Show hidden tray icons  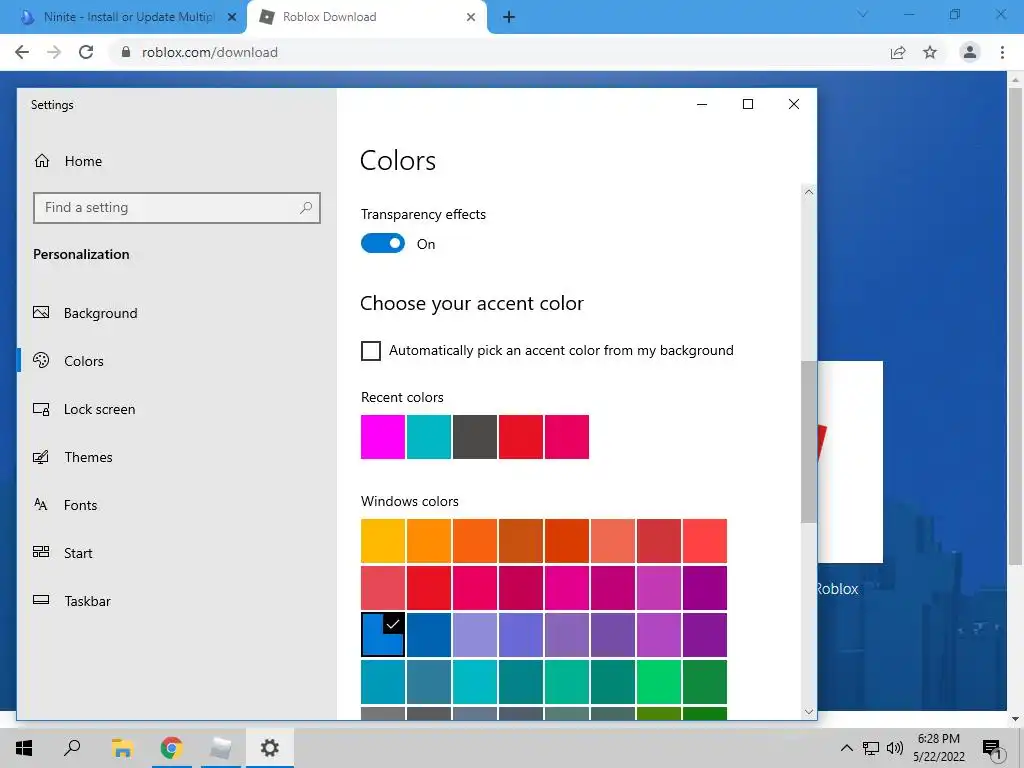tap(846, 748)
